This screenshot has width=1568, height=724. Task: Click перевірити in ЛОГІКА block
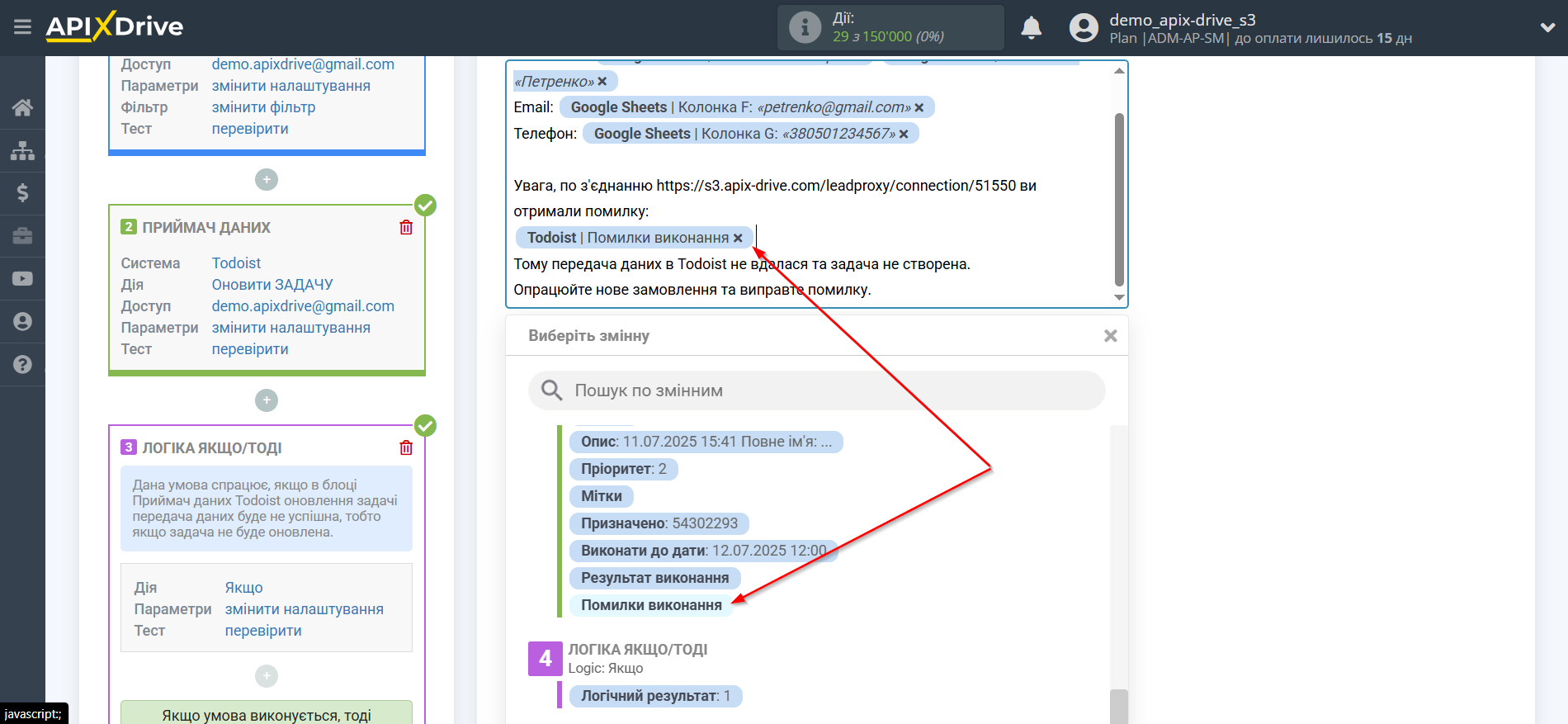click(x=263, y=631)
